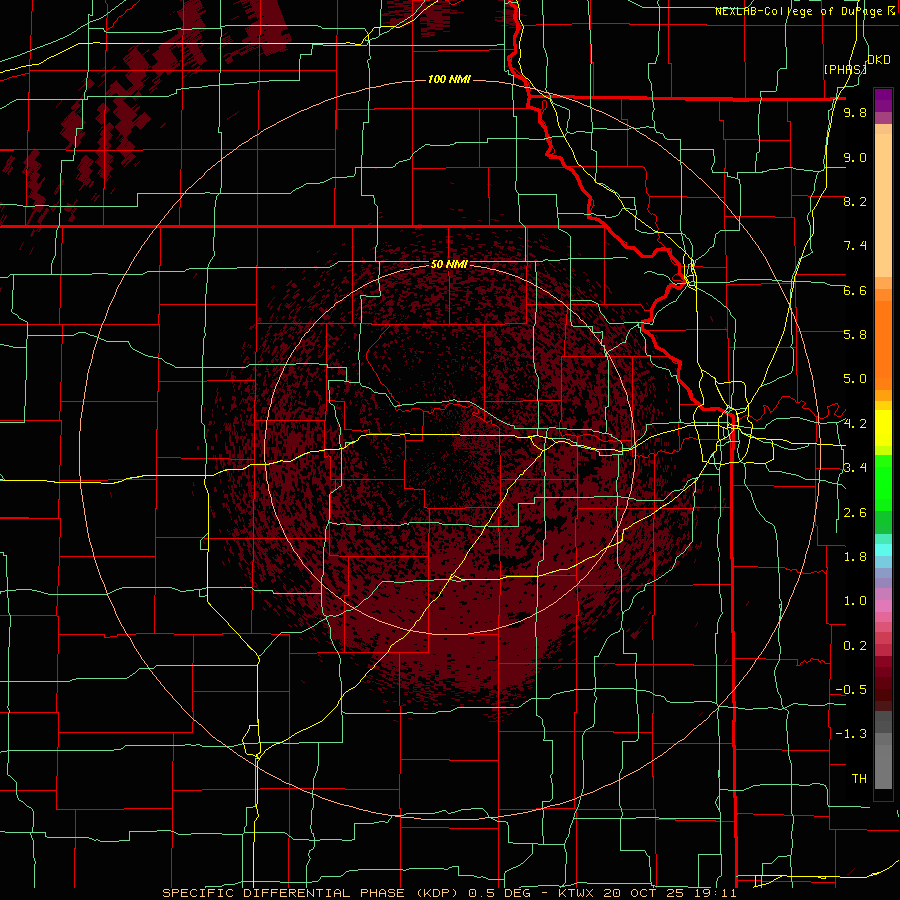Click the 9.0 value on the color scale
The image size is (900, 900).
[x=855, y=157]
